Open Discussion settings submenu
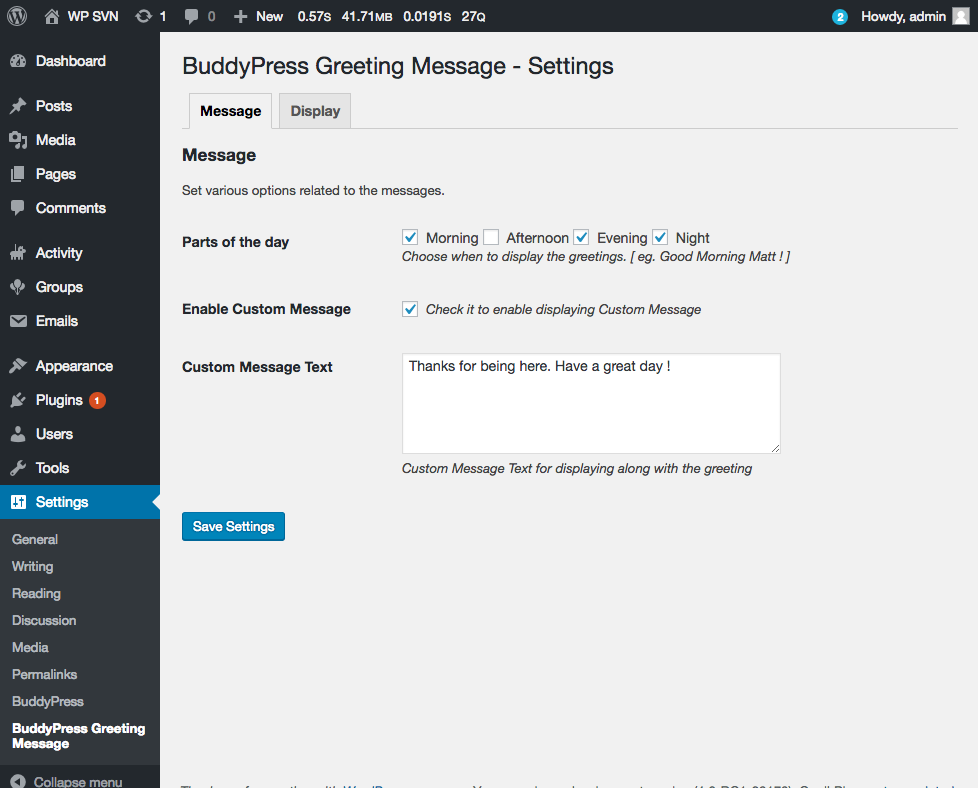Image resolution: width=978 pixels, height=788 pixels. pos(44,620)
